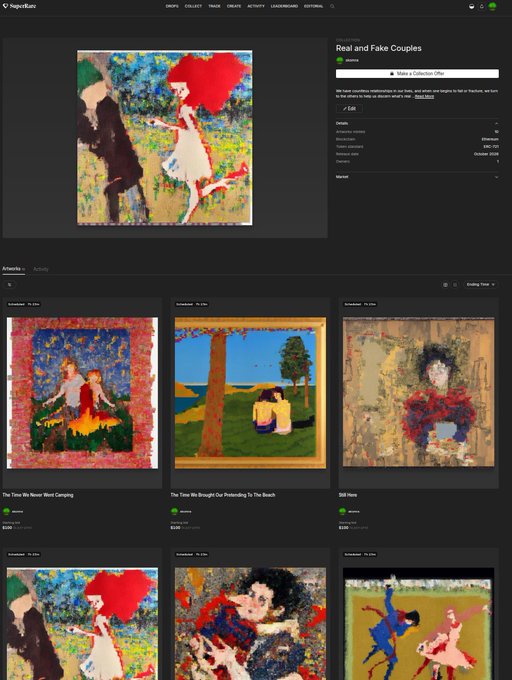Open the Still Here artwork thumbnail
This screenshot has width=512, height=680.
pyautogui.click(x=418, y=392)
